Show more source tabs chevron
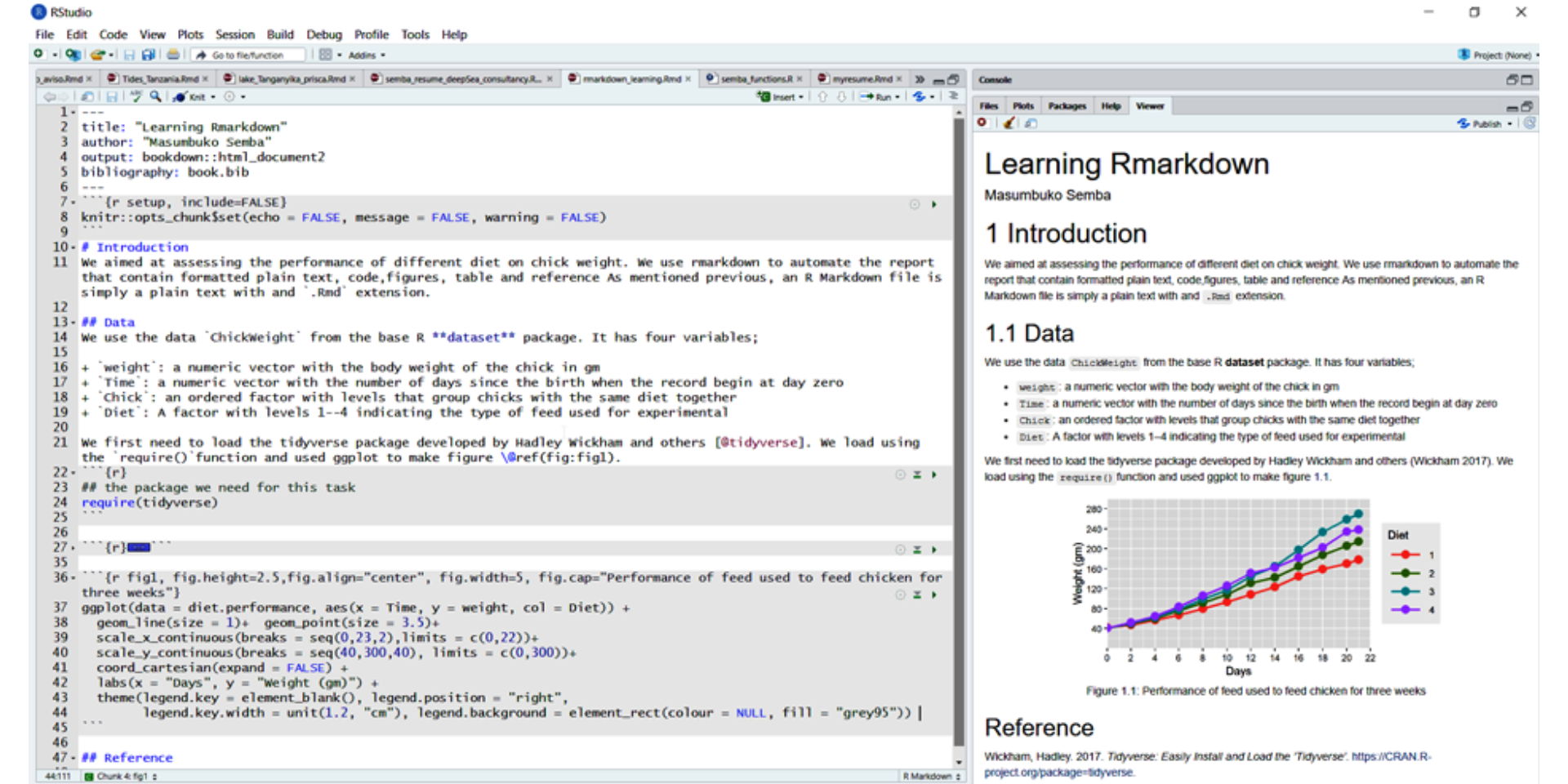1568x784 pixels. [x=920, y=79]
